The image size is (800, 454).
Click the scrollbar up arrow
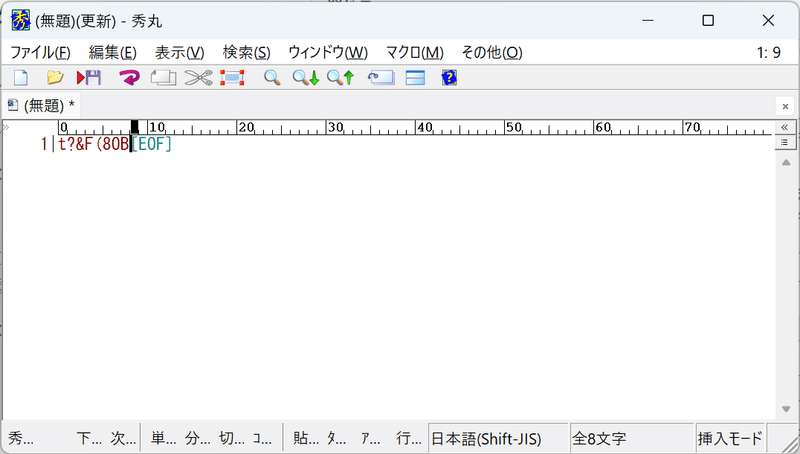(786, 162)
